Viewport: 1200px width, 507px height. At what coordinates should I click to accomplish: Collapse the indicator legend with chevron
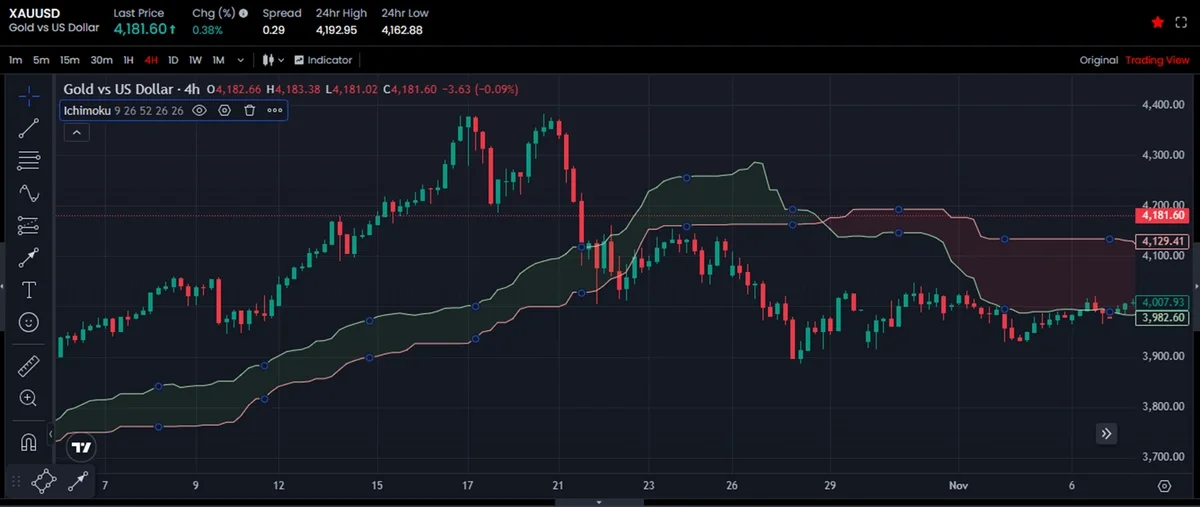tap(76, 132)
